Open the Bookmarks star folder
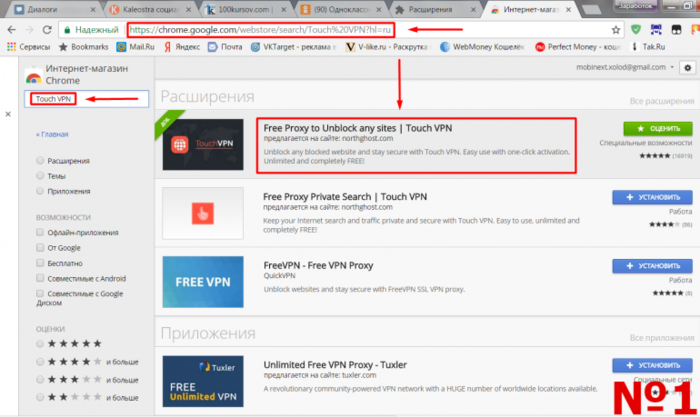The image size is (700, 417). [x=83, y=46]
